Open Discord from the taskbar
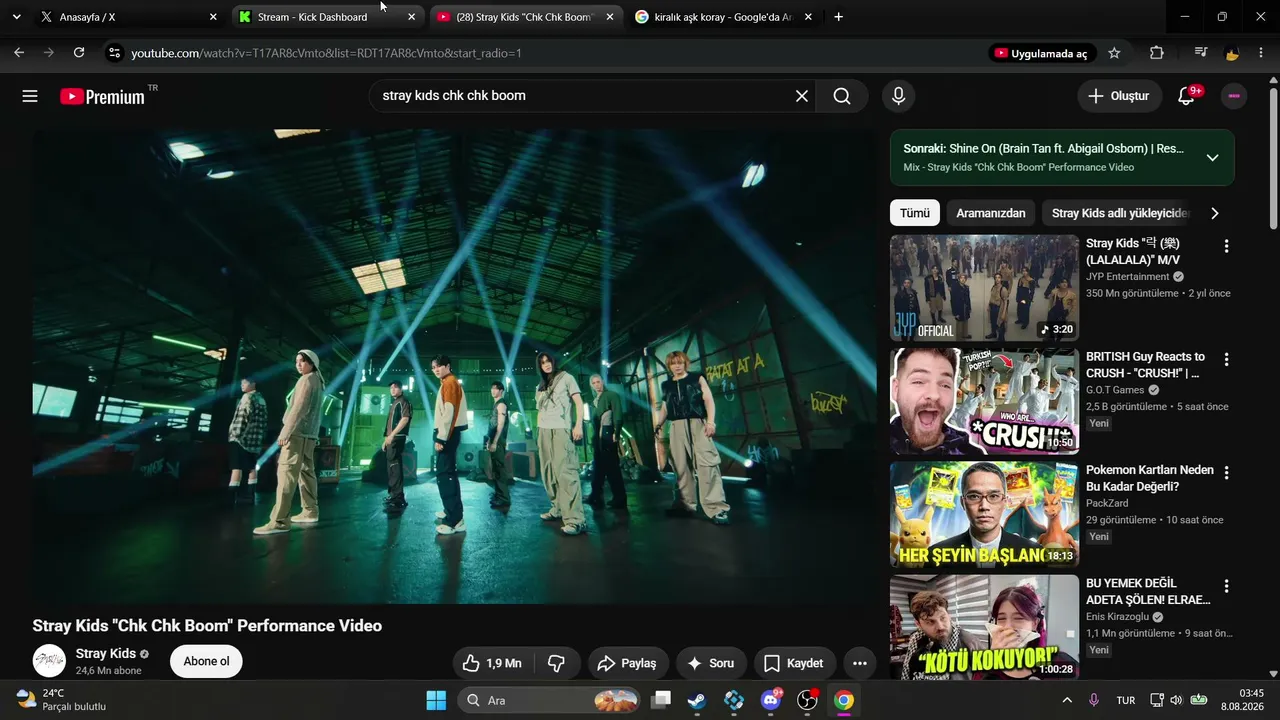Viewport: 1280px width, 720px height. coord(770,700)
